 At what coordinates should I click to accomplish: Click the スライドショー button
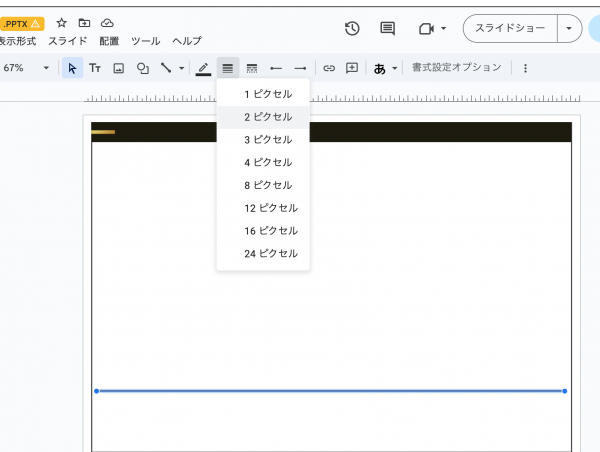510,29
